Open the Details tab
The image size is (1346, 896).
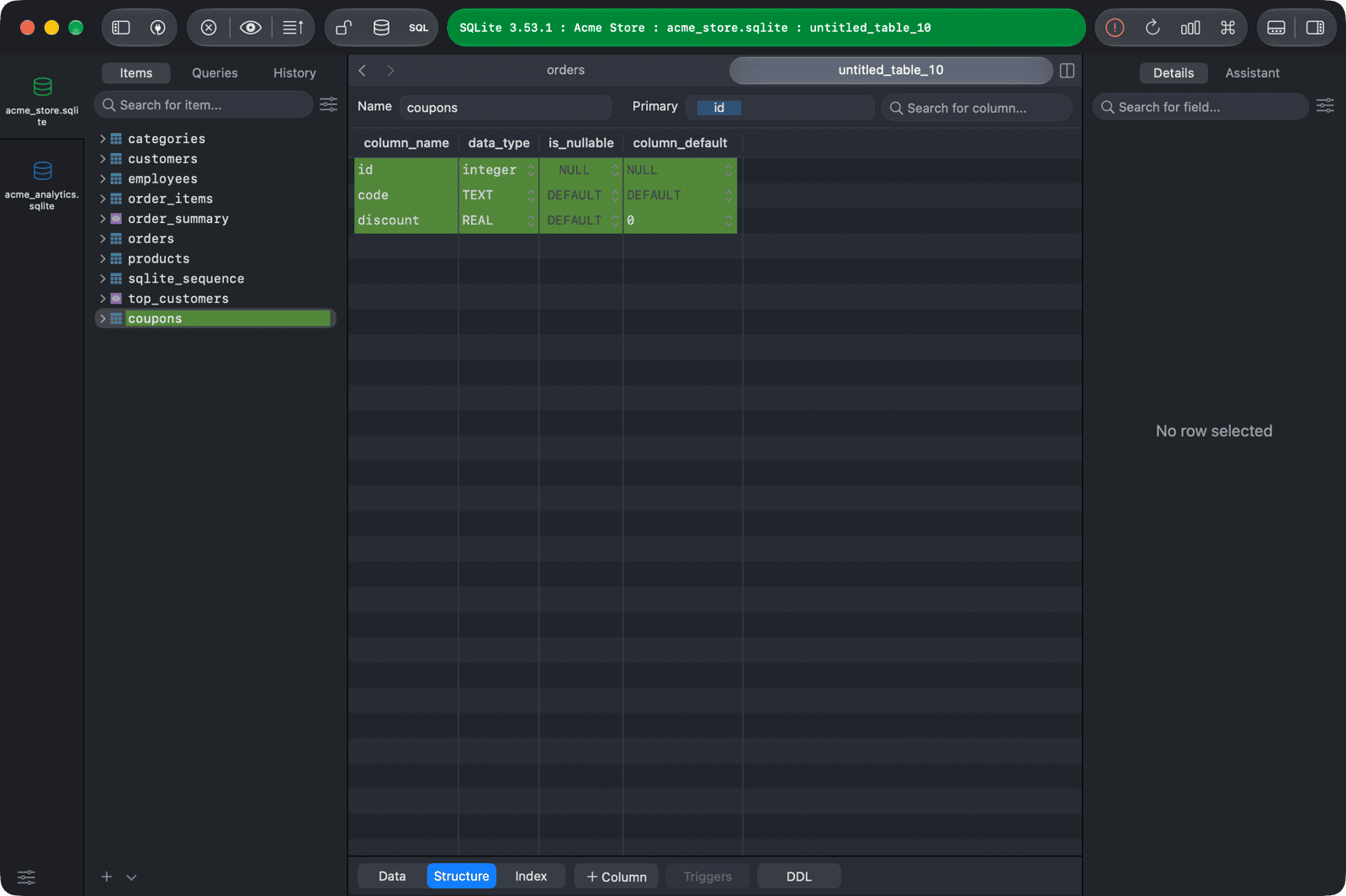(1174, 73)
